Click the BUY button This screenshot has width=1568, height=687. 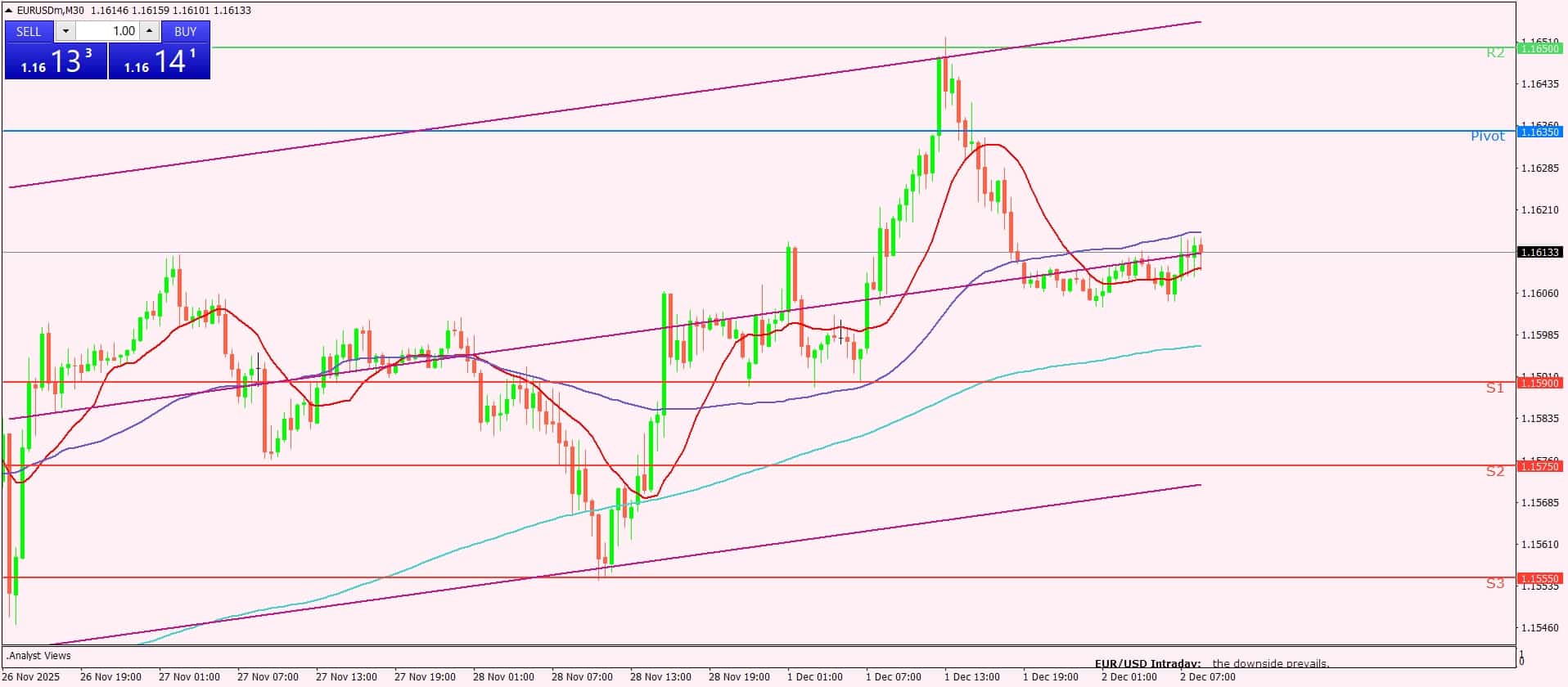pyautogui.click(x=186, y=31)
